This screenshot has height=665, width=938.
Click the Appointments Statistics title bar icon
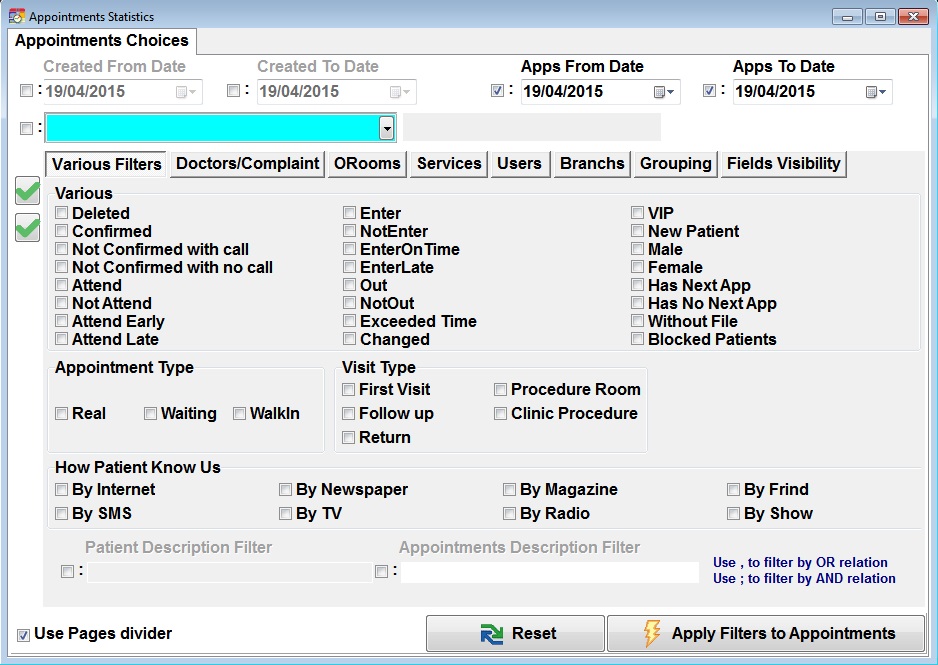(x=16, y=17)
